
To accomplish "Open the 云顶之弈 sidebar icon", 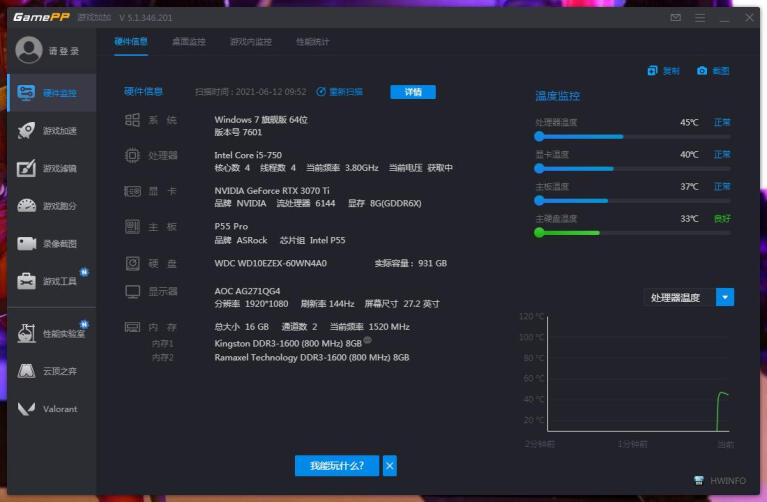I will click(x=26, y=371).
